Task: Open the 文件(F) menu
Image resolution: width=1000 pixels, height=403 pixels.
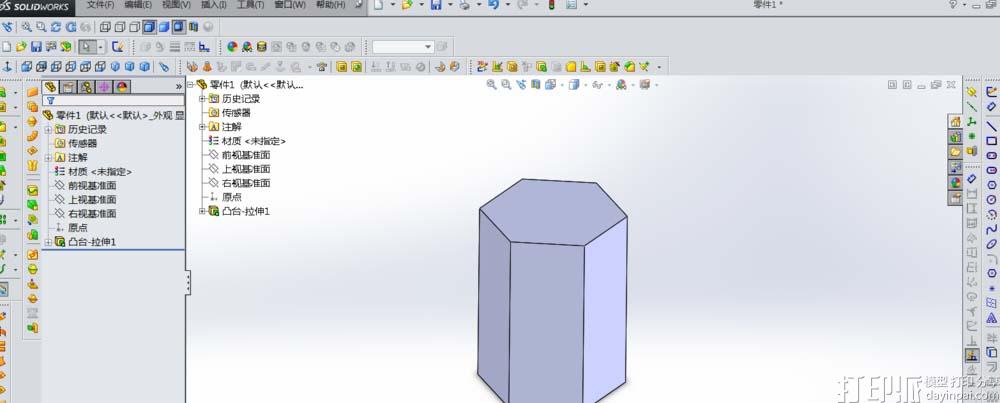Action: (x=100, y=4)
